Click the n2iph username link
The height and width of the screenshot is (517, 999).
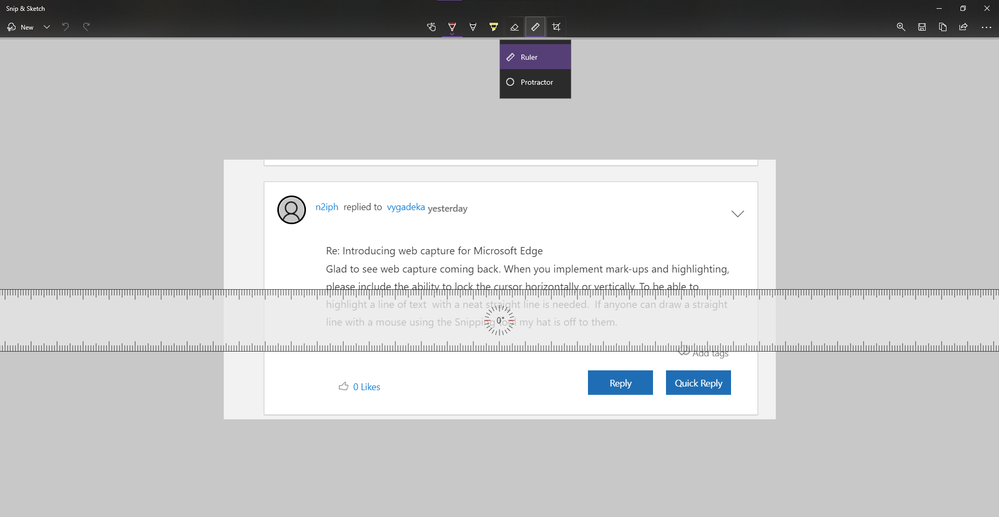pyautogui.click(x=327, y=207)
